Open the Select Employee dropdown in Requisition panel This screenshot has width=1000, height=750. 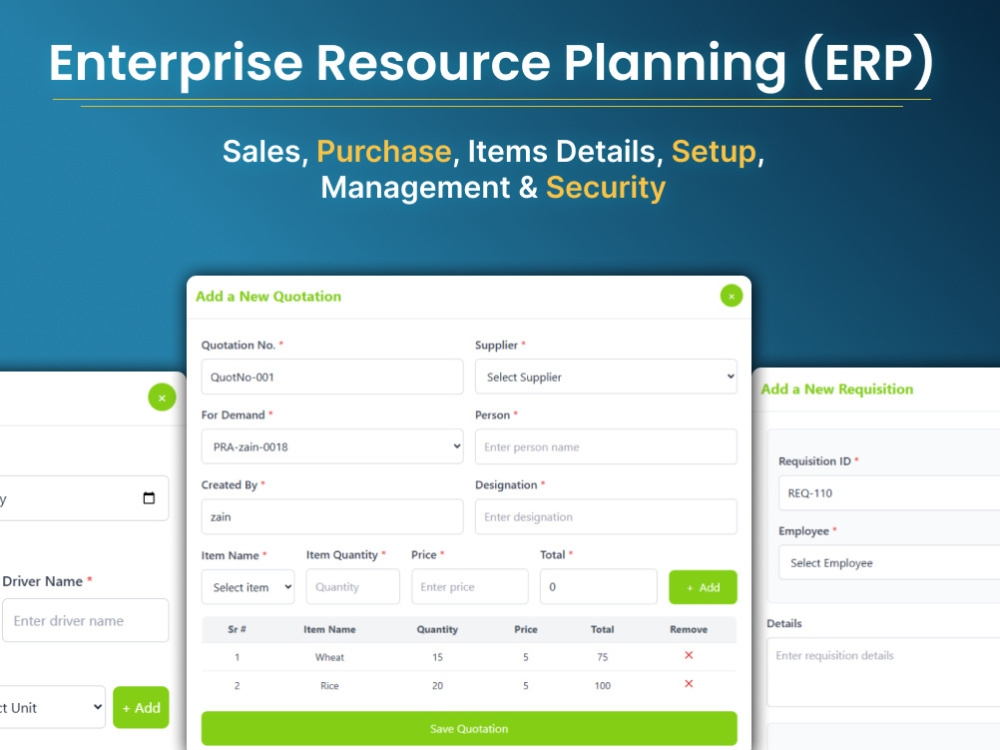click(889, 562)
